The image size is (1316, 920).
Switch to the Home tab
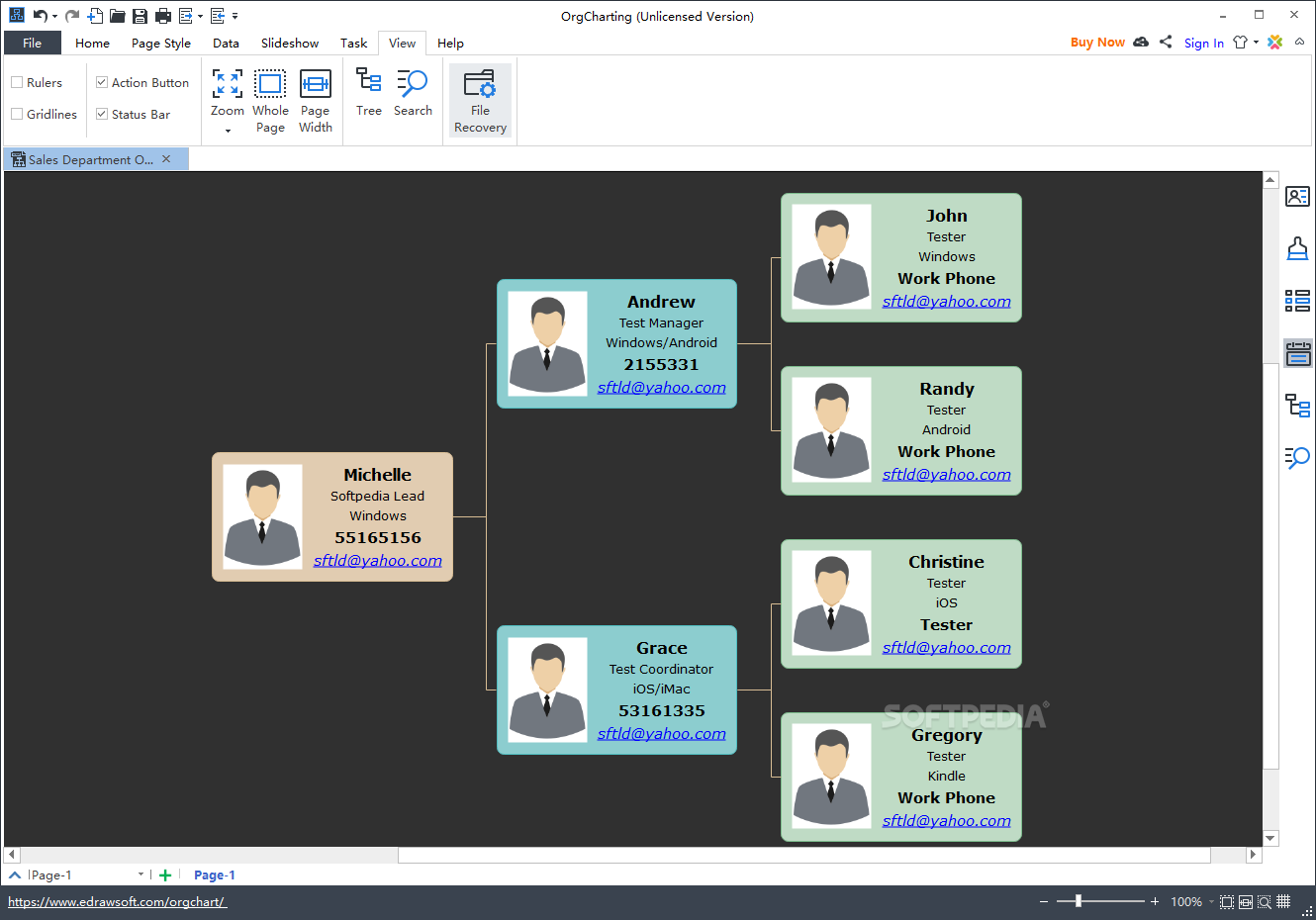coord(92,43)
